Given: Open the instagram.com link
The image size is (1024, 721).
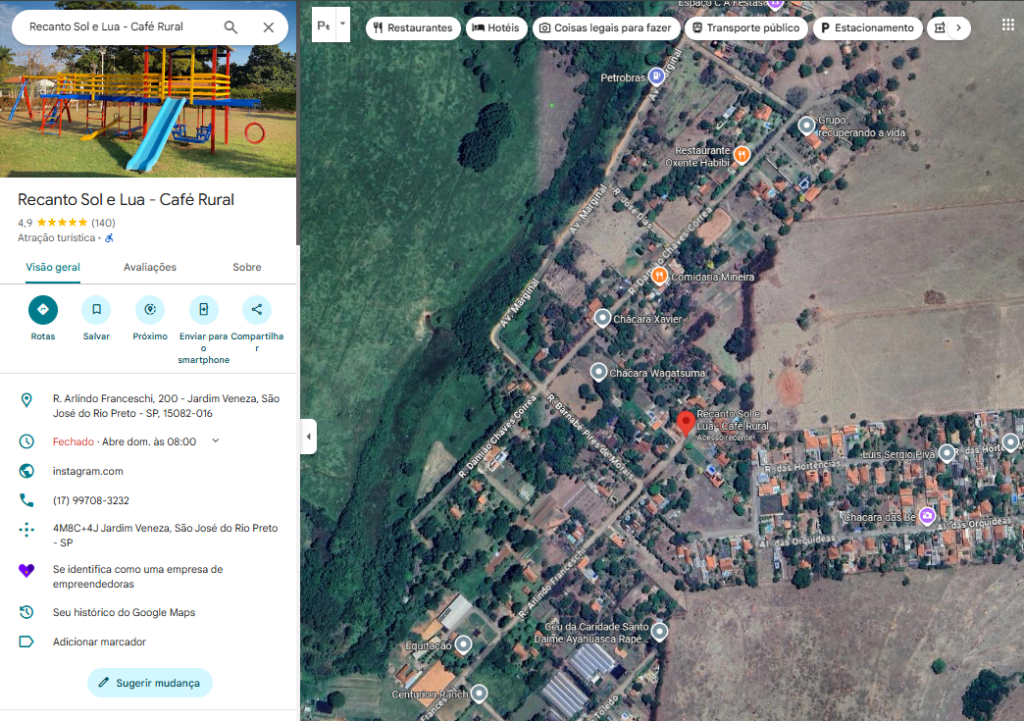Looking at the screenshot, I should pos(88,470).
